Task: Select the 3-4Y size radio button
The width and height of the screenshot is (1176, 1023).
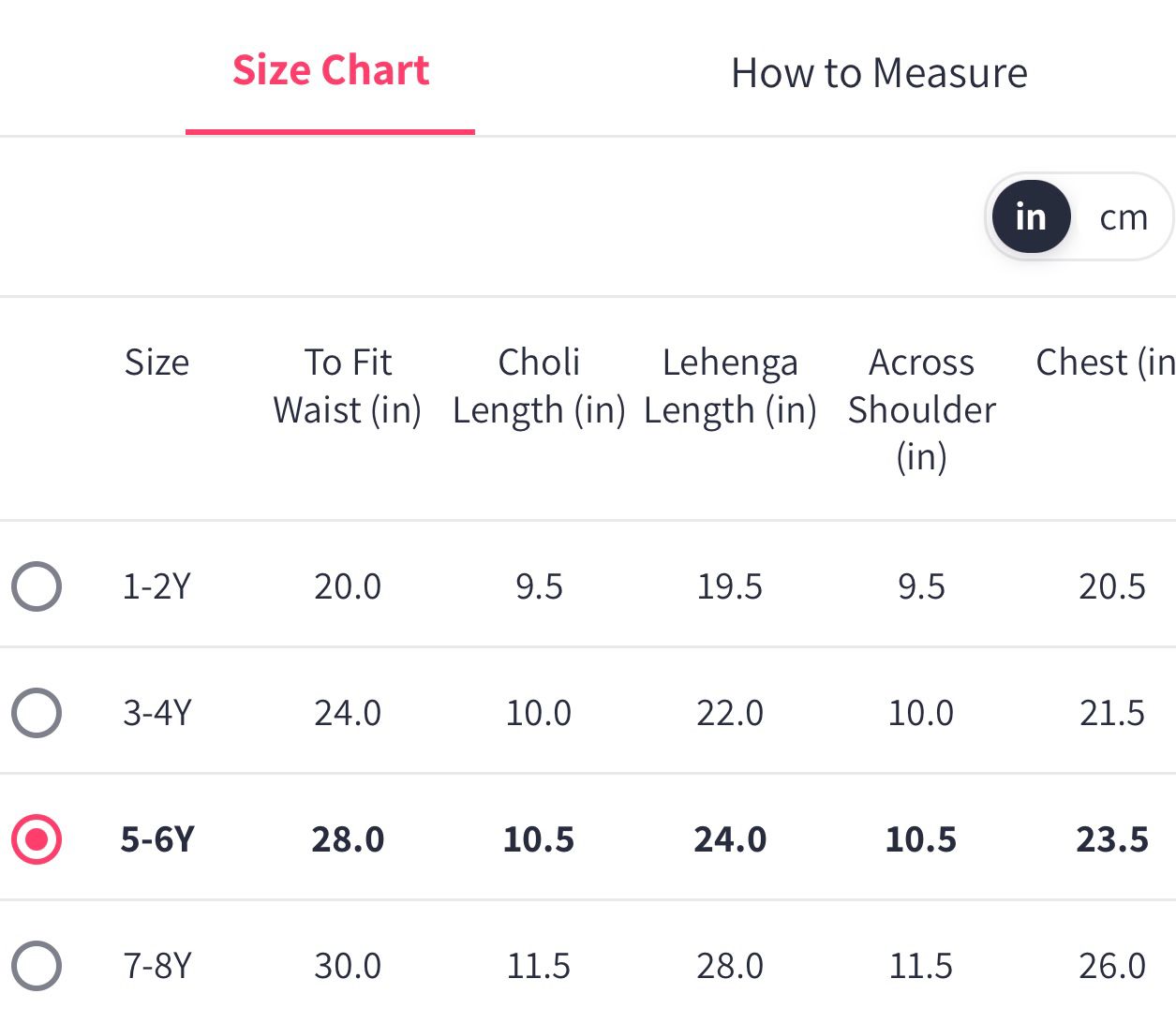Action: coord(37,713)
